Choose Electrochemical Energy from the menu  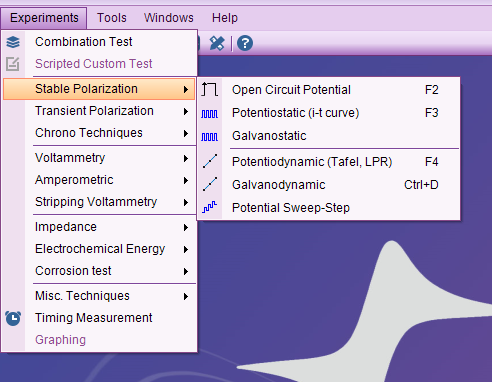[99, 249]
